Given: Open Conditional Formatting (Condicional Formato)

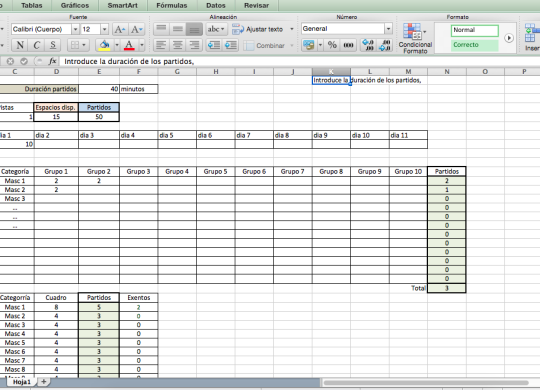Looking at the screenshot, I should (415, 38).
